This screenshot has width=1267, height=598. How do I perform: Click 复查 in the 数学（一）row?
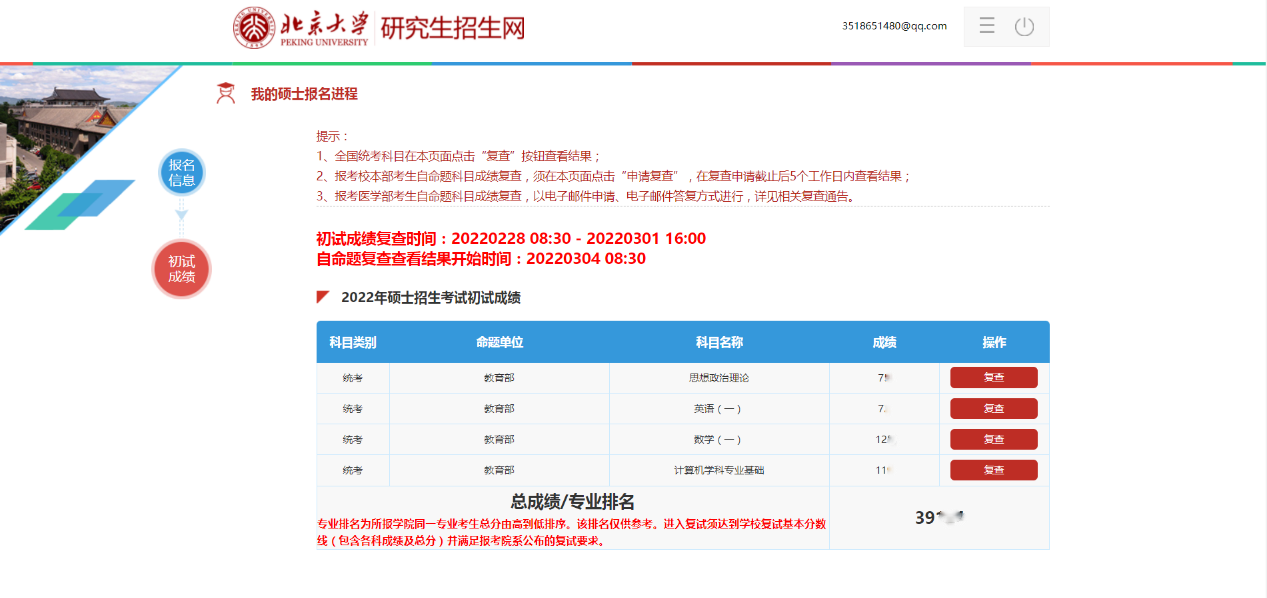(993, 439)
